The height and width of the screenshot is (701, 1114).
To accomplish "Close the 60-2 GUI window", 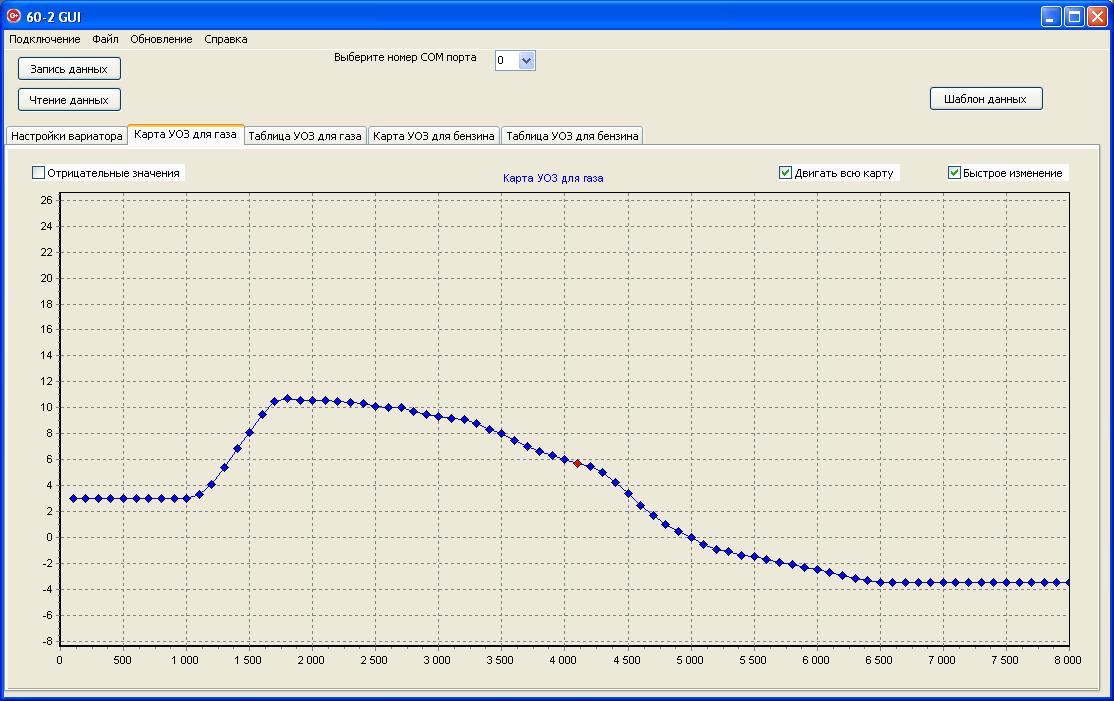I will click(1097, 16).
